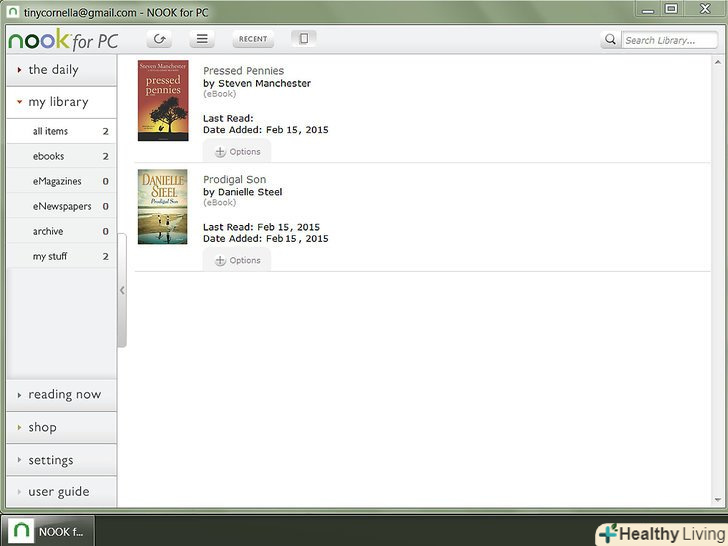Image resolution: width=728 pixels, height=546 pixels.
Task: Close the NOOK for PC window
Action: pos(705,9)
